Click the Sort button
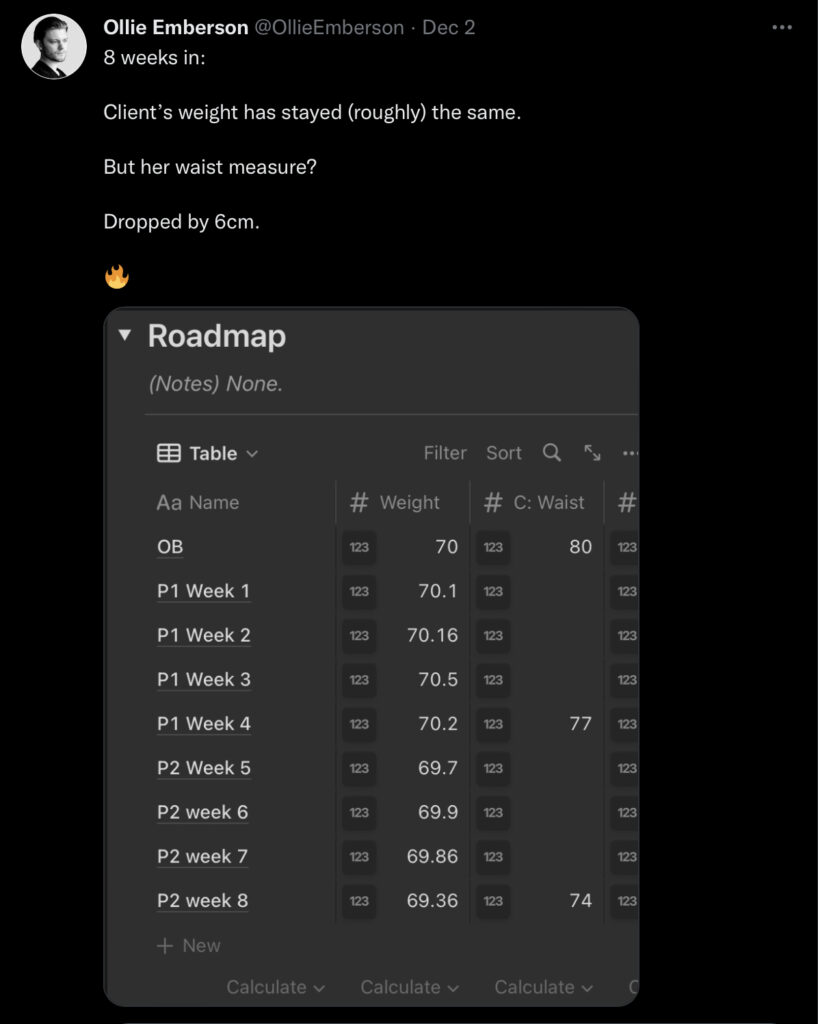Screen dimensions: 818x1024 coord(504,453)
